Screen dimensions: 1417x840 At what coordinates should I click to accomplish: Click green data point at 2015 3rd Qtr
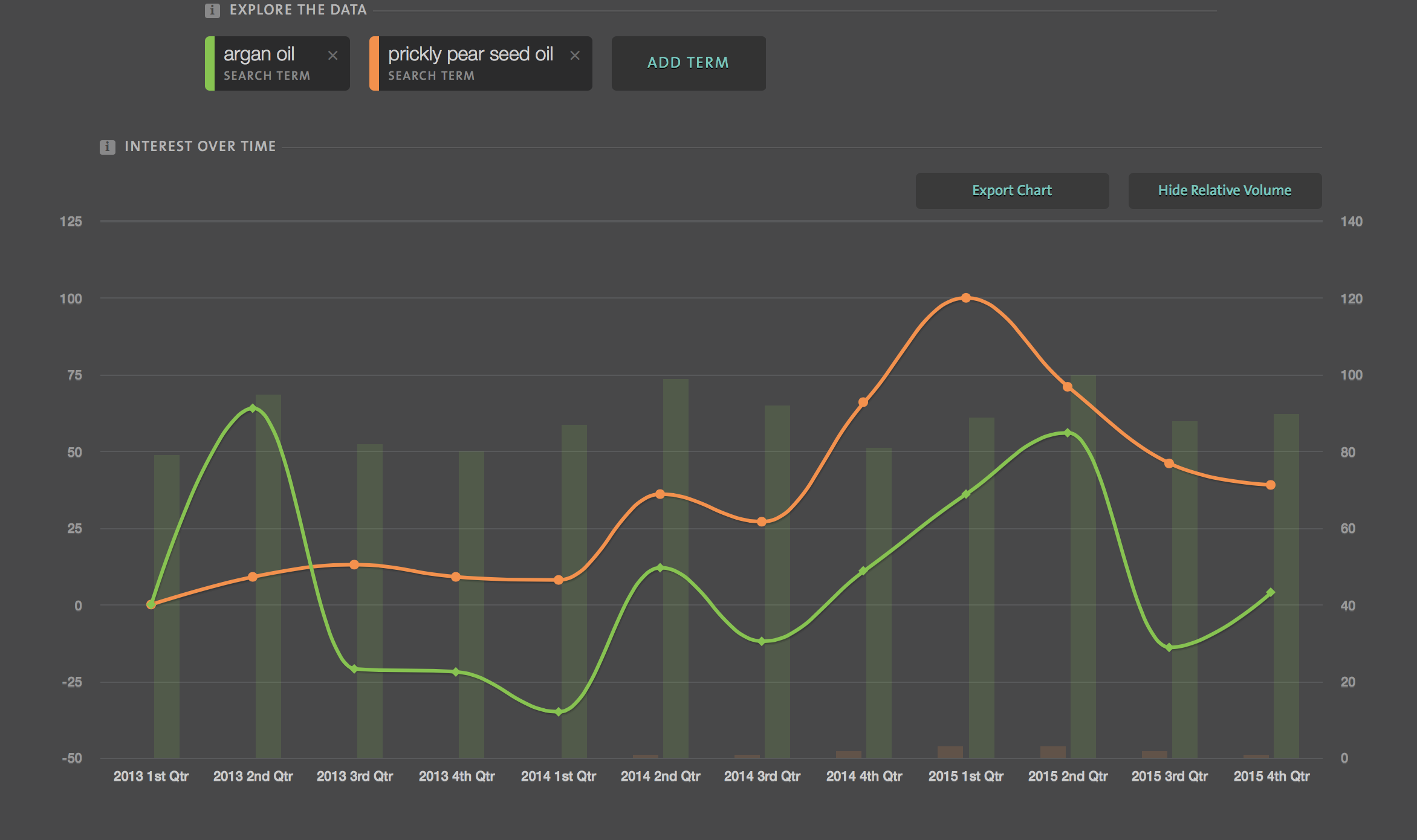coord(1169,648)
